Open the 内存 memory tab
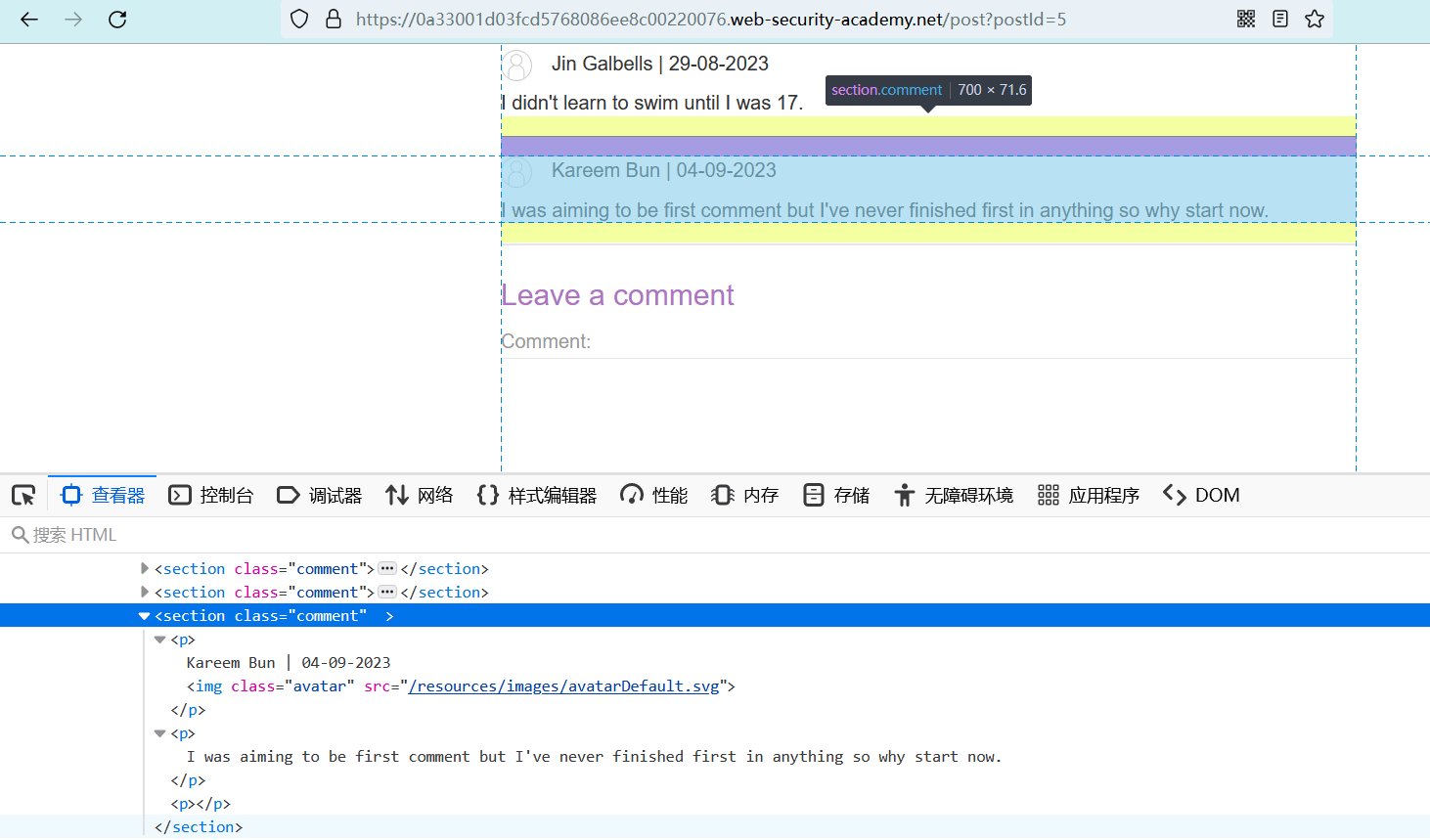 click(745, 496)
